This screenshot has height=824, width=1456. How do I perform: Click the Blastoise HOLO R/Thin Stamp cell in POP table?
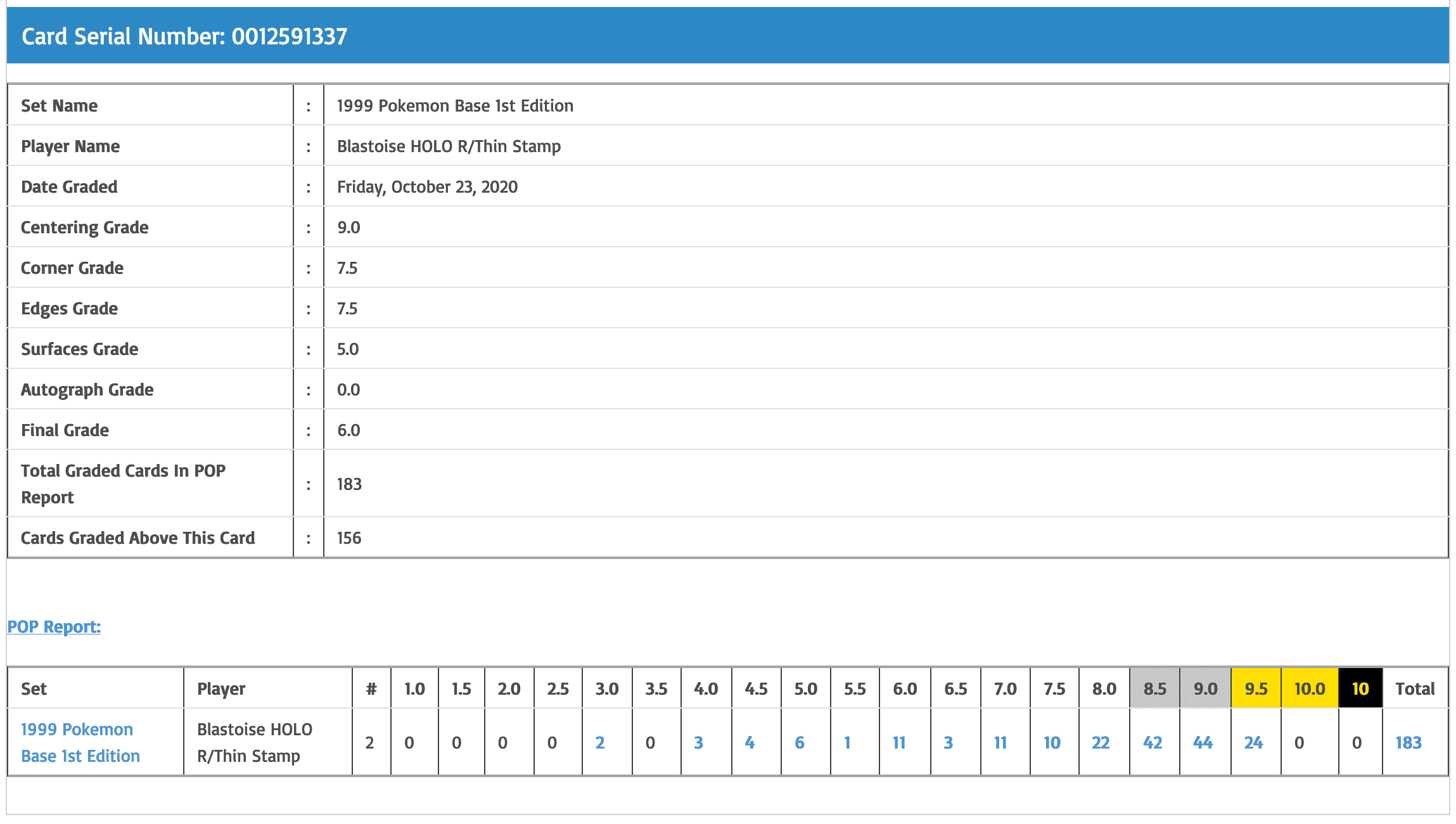(x=255, y=742)
